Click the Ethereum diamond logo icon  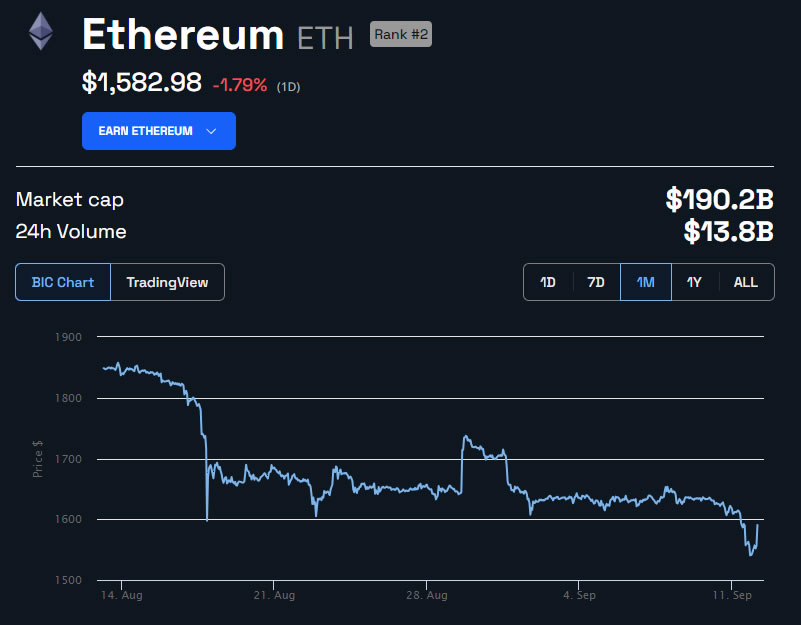point(41,32)
